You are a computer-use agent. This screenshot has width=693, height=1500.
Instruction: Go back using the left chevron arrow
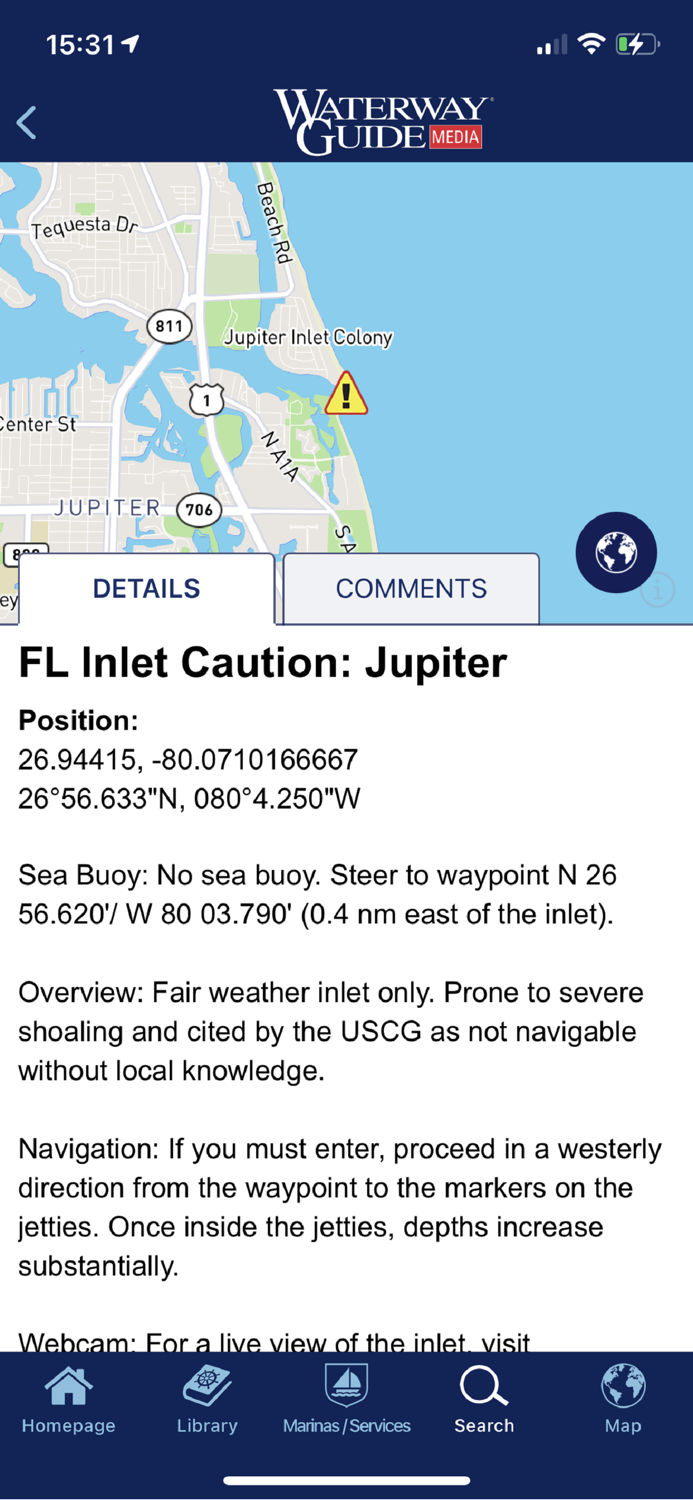point(25,121)
